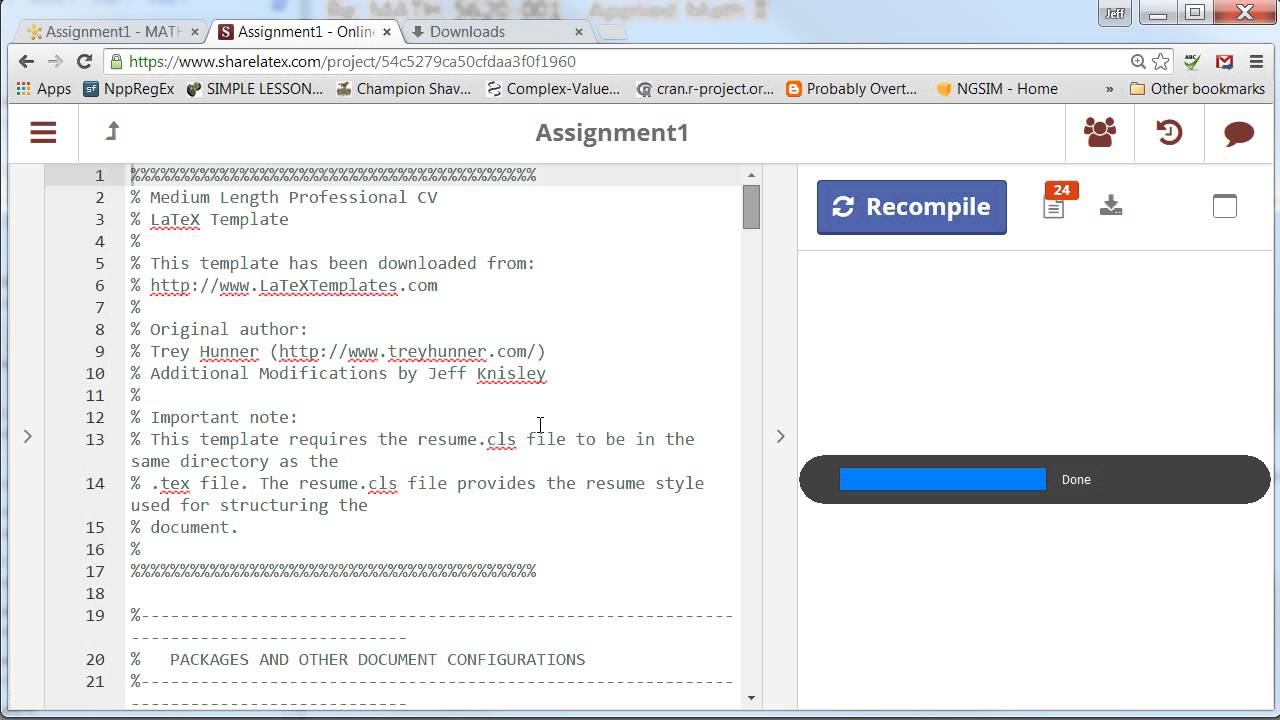Open a new browser tab
Image resolution: width=1280 pixels, height=720 pixels.
click(x=613, y=32)
